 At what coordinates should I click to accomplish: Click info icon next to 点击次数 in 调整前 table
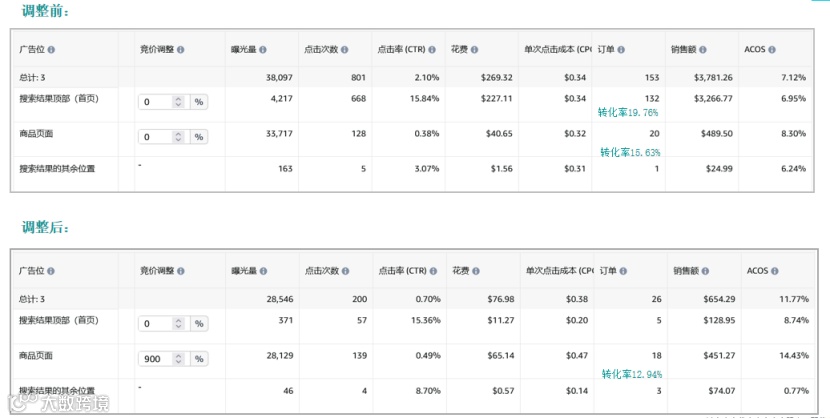pyautogui.click(x=345, y=50)
